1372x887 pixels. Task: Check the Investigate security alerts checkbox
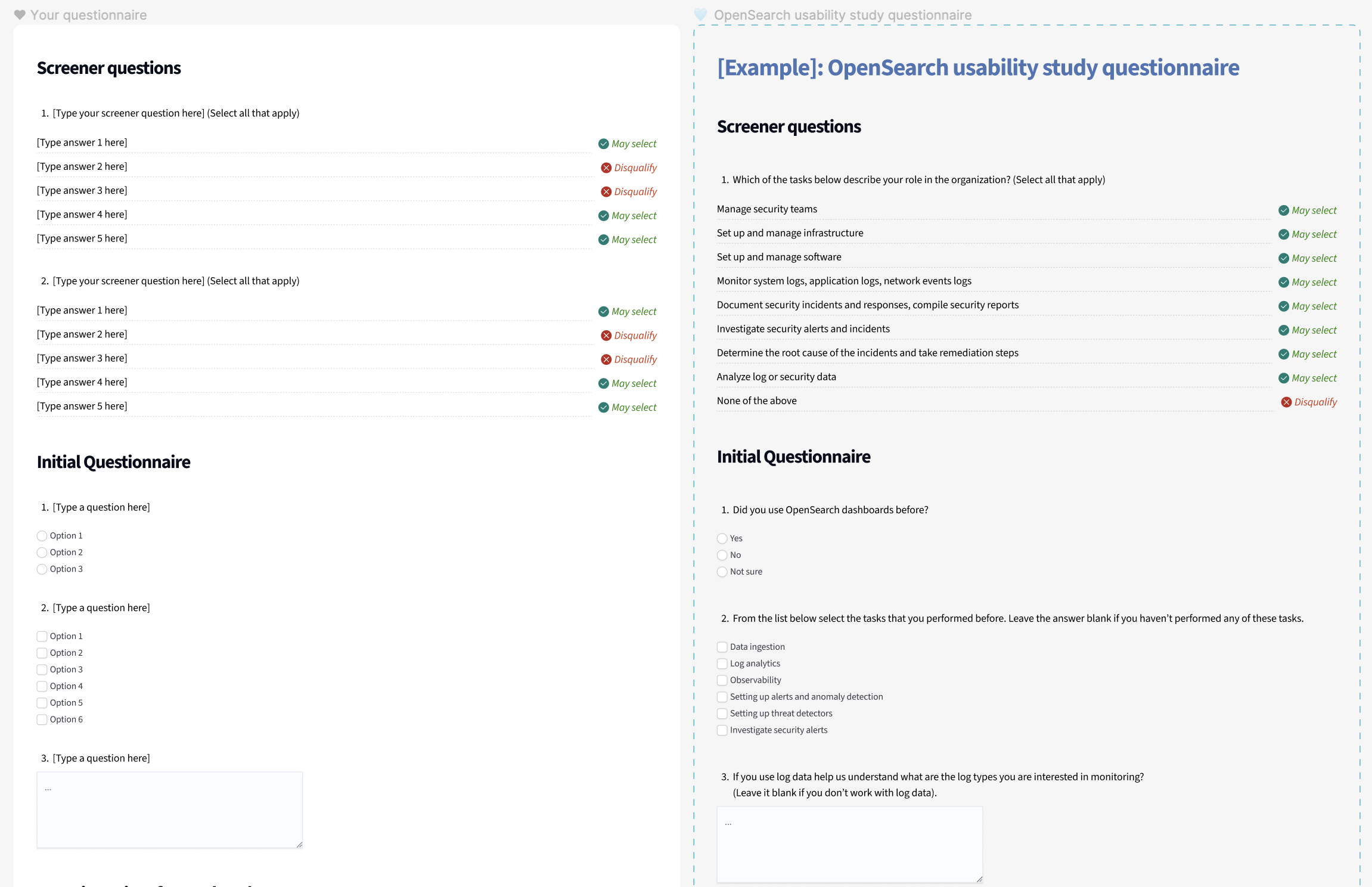pos(722,730)
